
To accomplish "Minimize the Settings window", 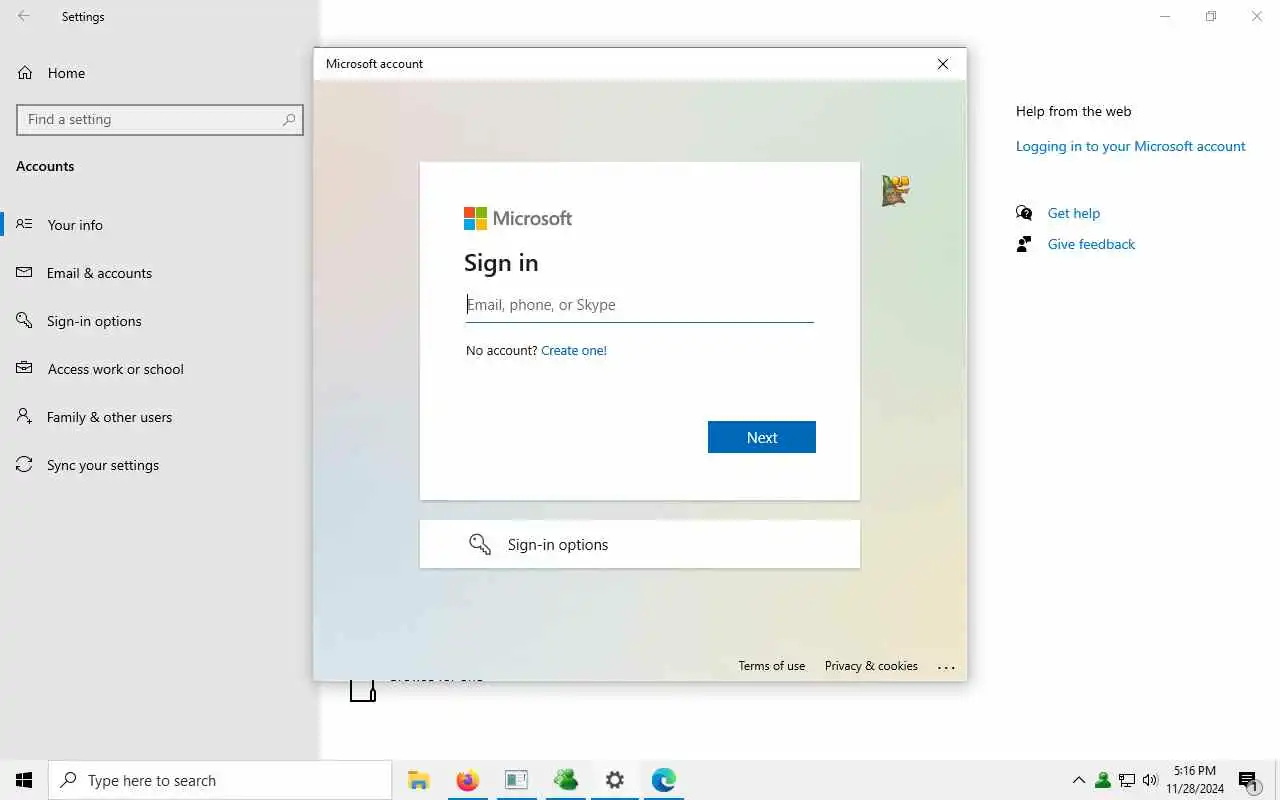I will point(1165,16).
